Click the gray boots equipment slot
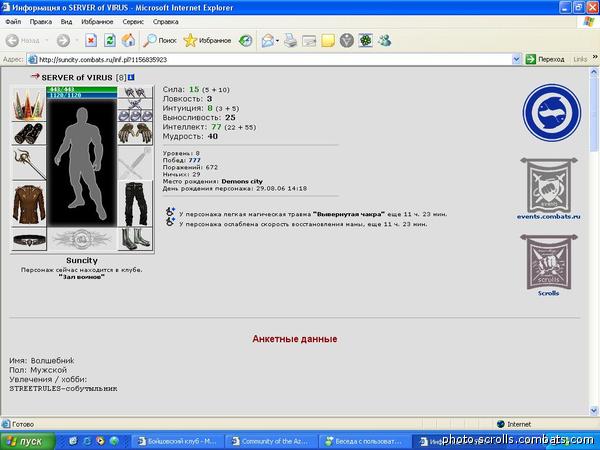 pos(135,240)
